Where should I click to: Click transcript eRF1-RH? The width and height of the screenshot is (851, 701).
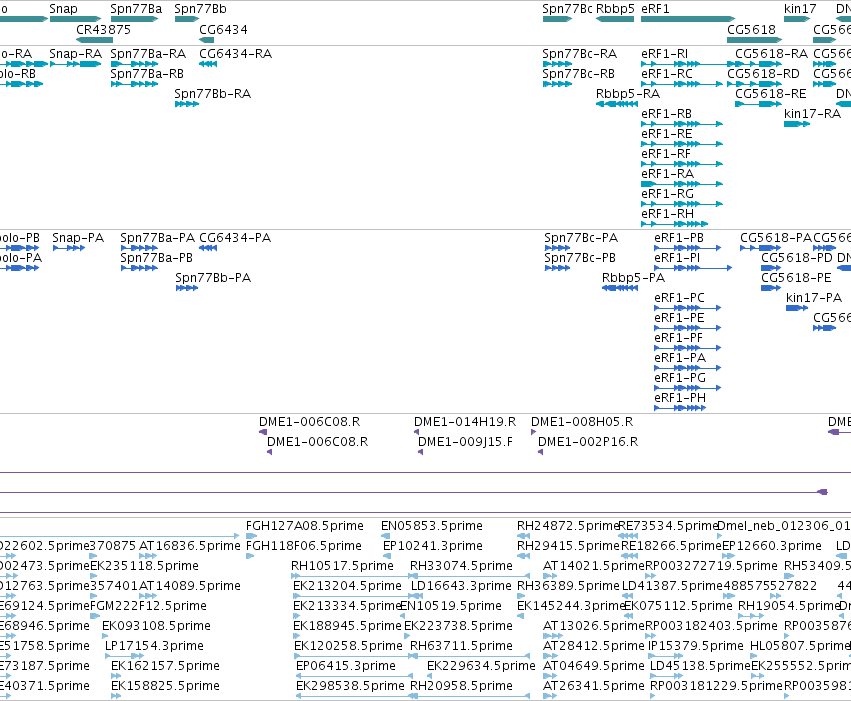point(675,224)
